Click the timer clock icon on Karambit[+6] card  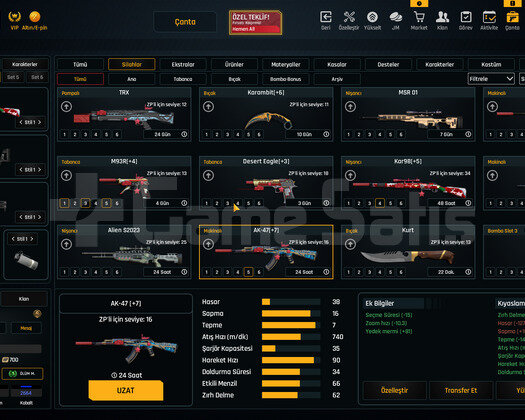(x=326, y=134)
